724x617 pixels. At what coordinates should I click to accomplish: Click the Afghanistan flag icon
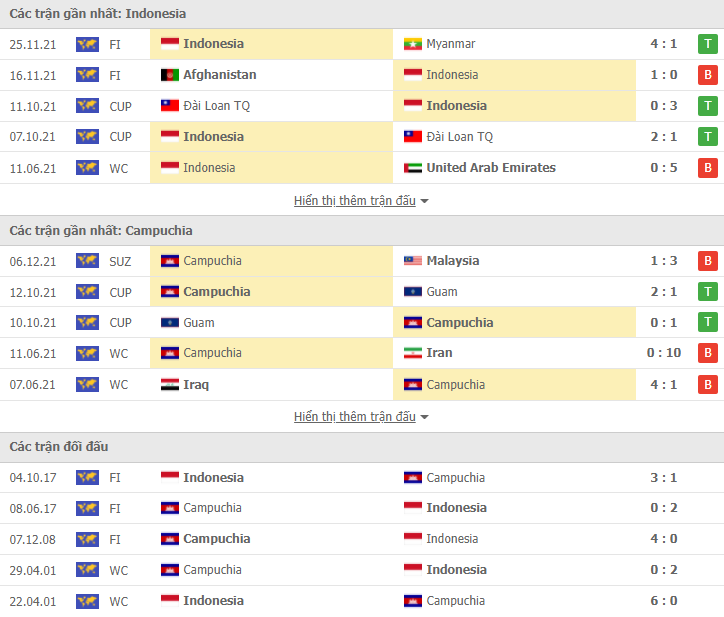169,75
